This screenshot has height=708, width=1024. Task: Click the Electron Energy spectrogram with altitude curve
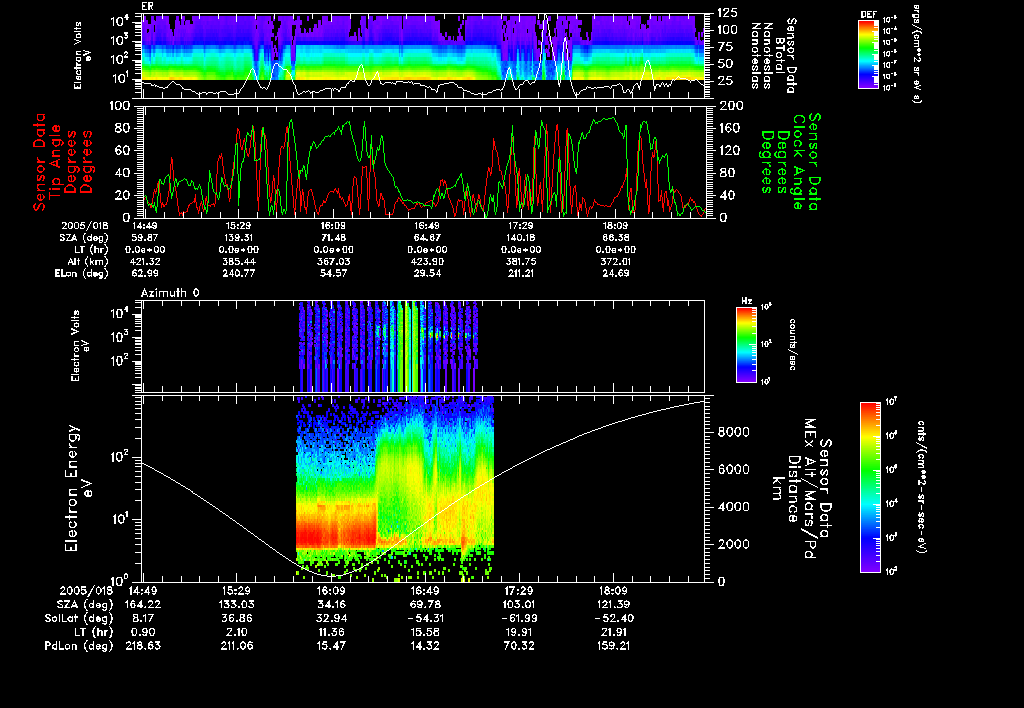423,489
